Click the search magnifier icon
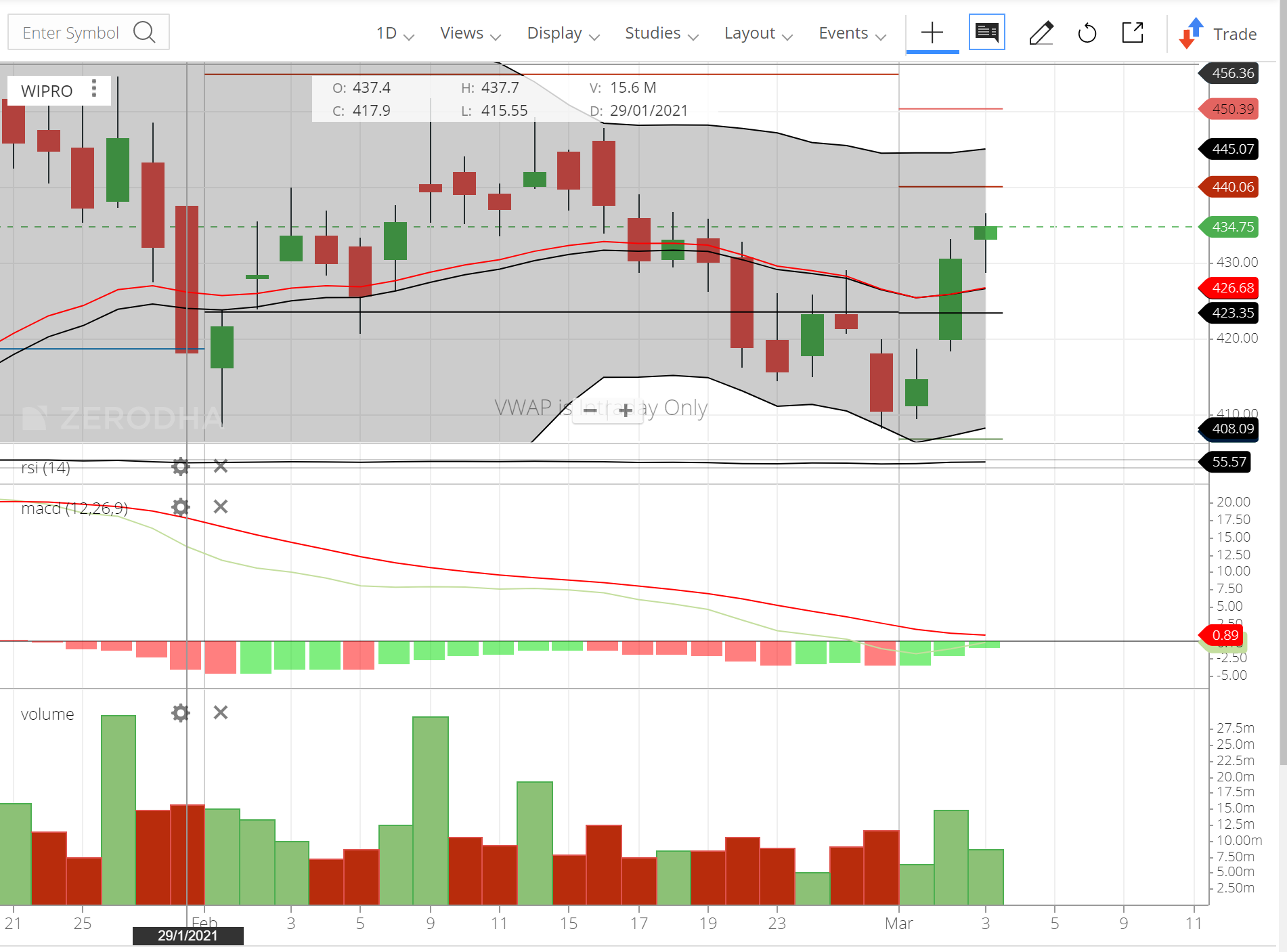The width and height of the screenshot is (1287, 952). coord(144,32)
